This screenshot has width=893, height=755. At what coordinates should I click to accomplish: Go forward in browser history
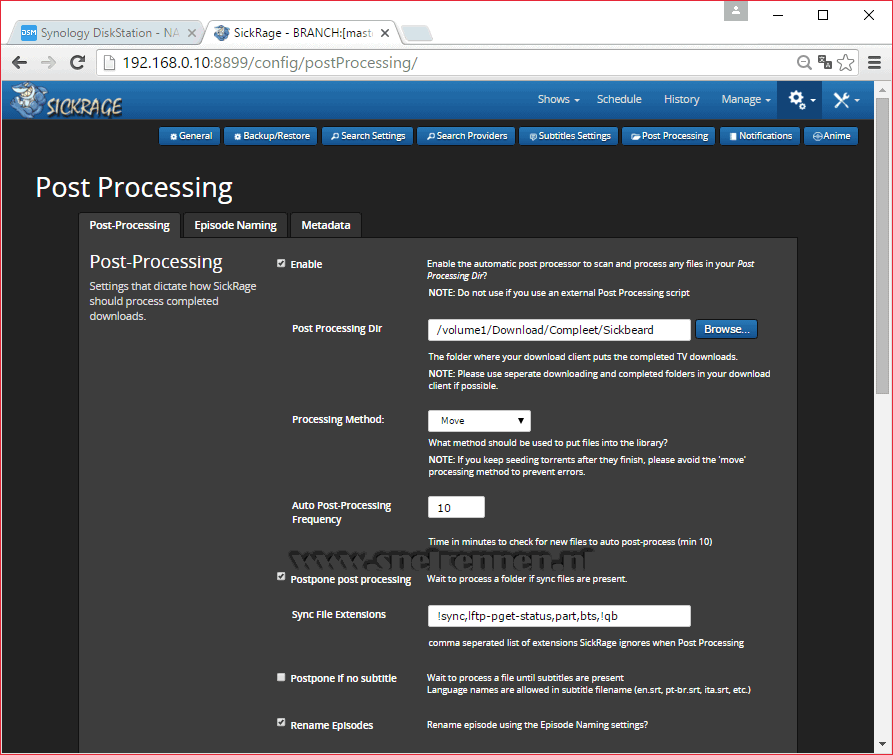pyautogui.click(x=48, y=62)
